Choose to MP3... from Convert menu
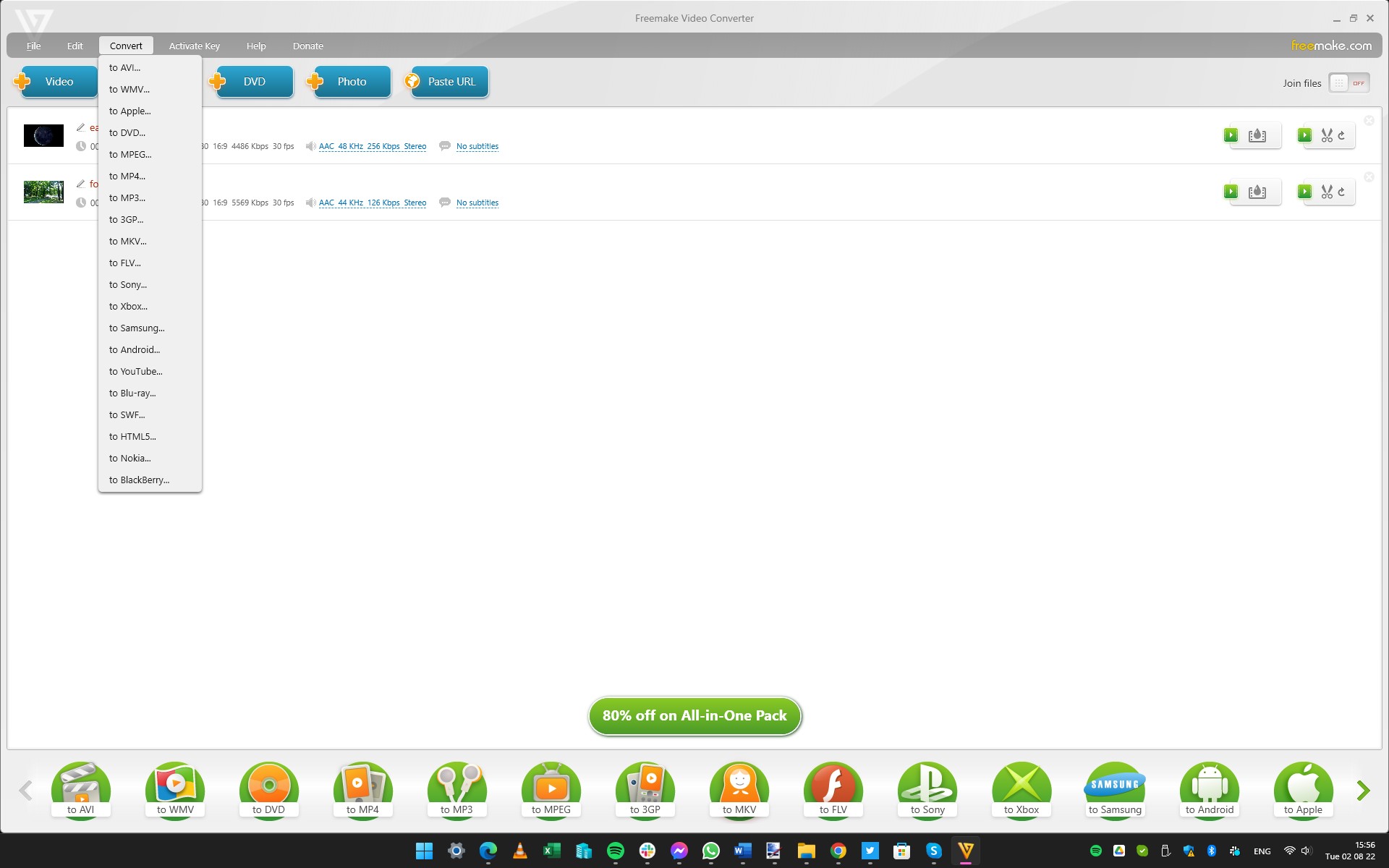Image resolution: width=1389 pixels, height=868 pixels. [150, 198]
